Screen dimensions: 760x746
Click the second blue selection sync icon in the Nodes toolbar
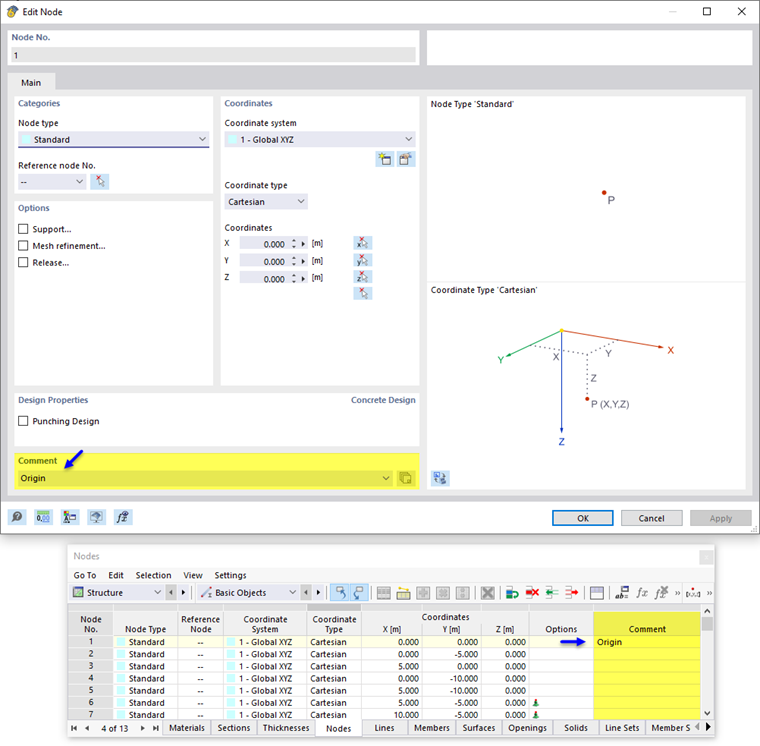coord(359,592)
